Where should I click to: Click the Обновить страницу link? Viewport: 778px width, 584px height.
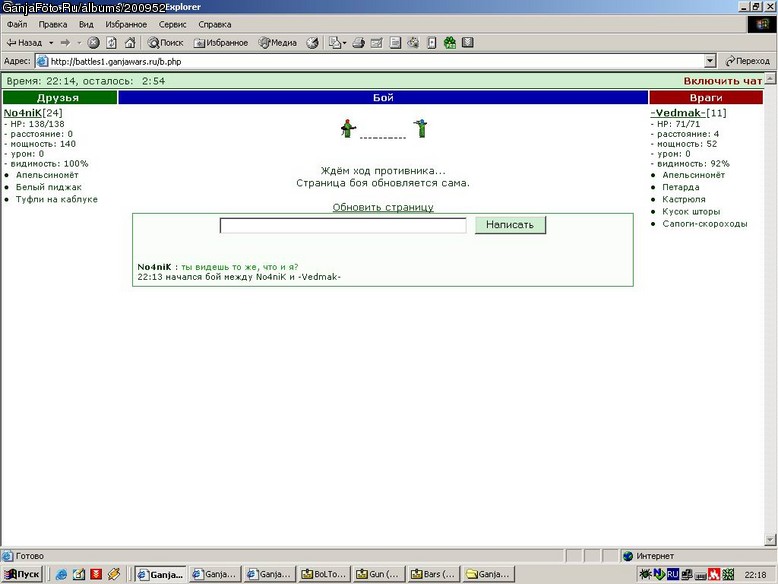pos(383,207)
